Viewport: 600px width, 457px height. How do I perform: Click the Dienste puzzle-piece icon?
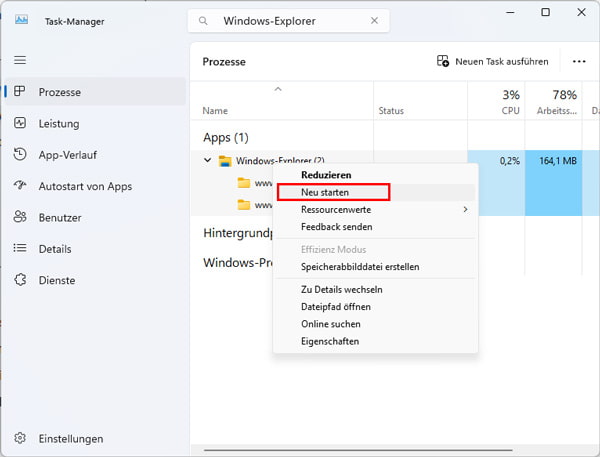(x=20, y=280)
